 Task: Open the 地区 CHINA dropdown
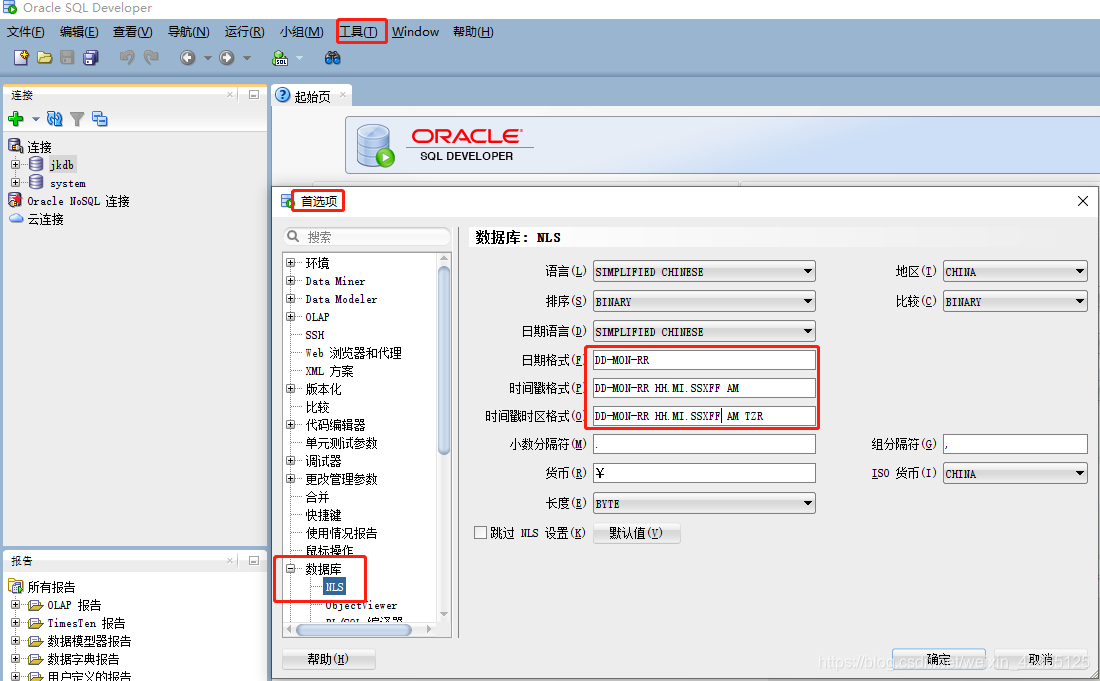coord(1014,271)
